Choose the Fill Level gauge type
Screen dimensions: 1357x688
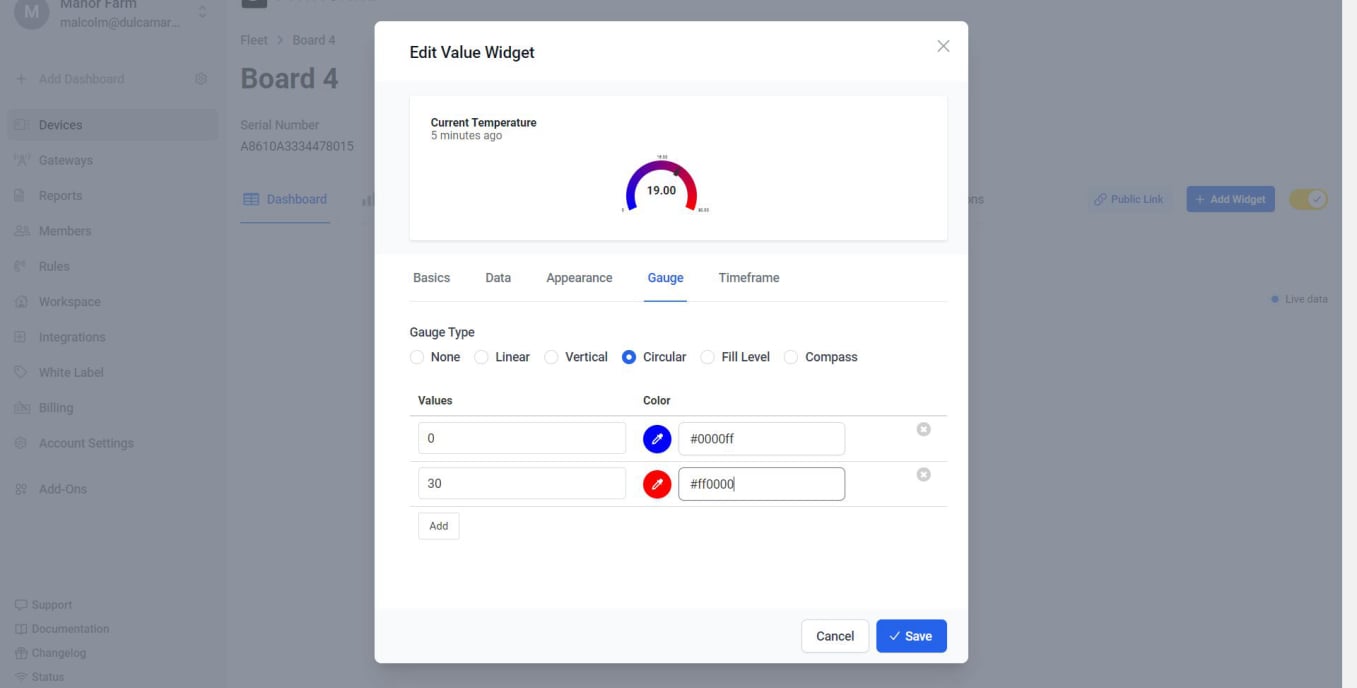tap(708, 357)
